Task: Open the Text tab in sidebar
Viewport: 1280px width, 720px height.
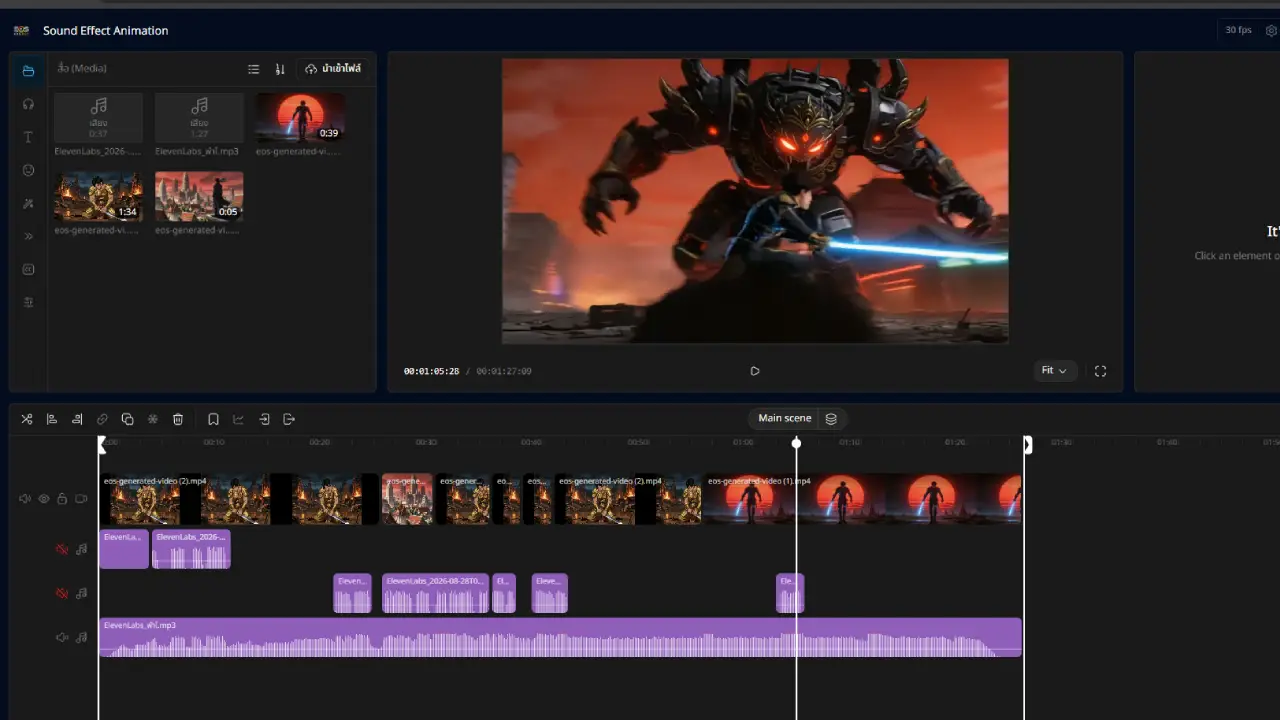Action: pos(28,137)
